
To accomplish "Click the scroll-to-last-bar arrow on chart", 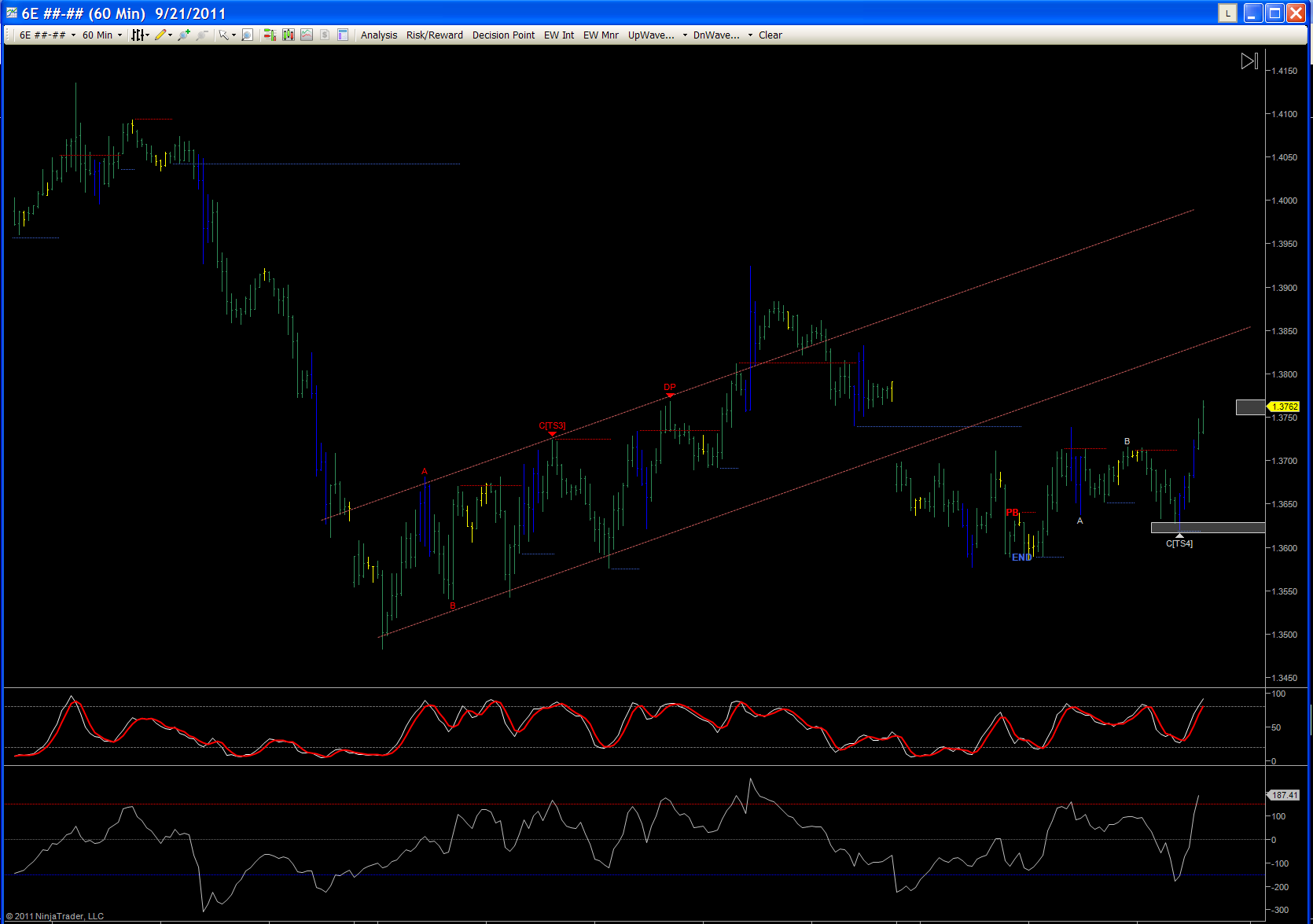I will click(1249, 61).
